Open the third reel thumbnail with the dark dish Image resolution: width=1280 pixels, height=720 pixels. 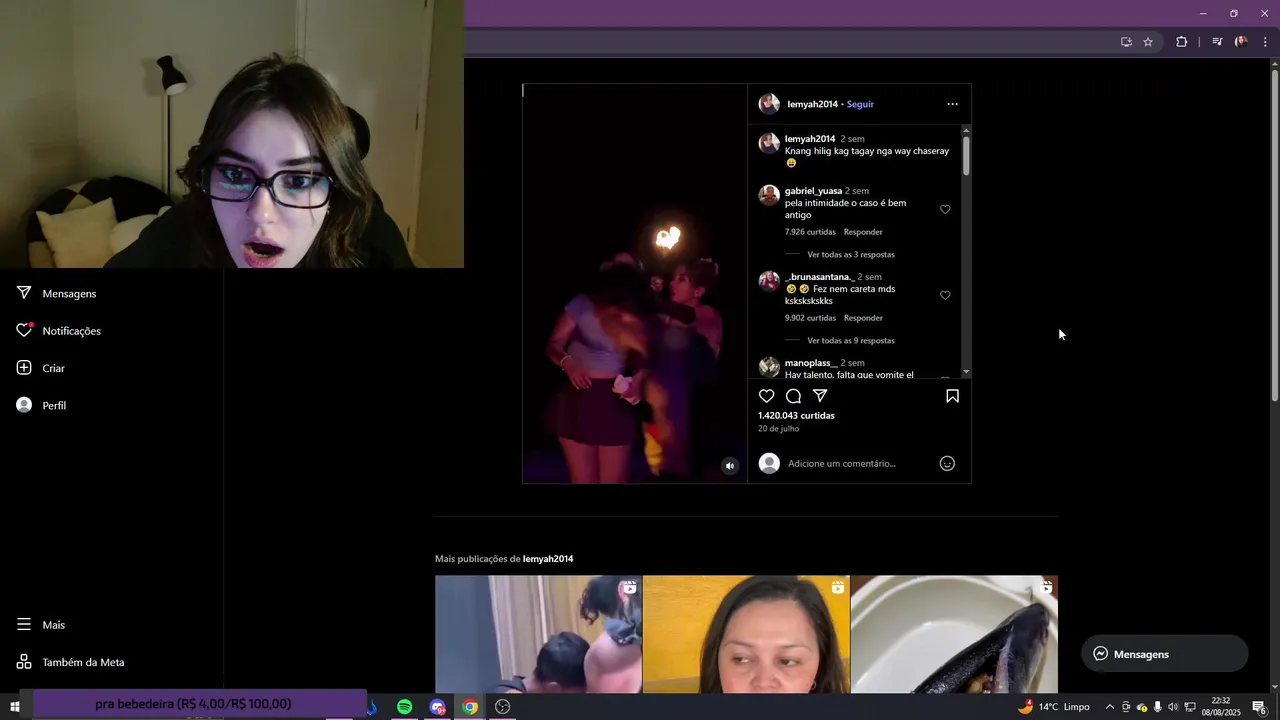coord(954,634)
